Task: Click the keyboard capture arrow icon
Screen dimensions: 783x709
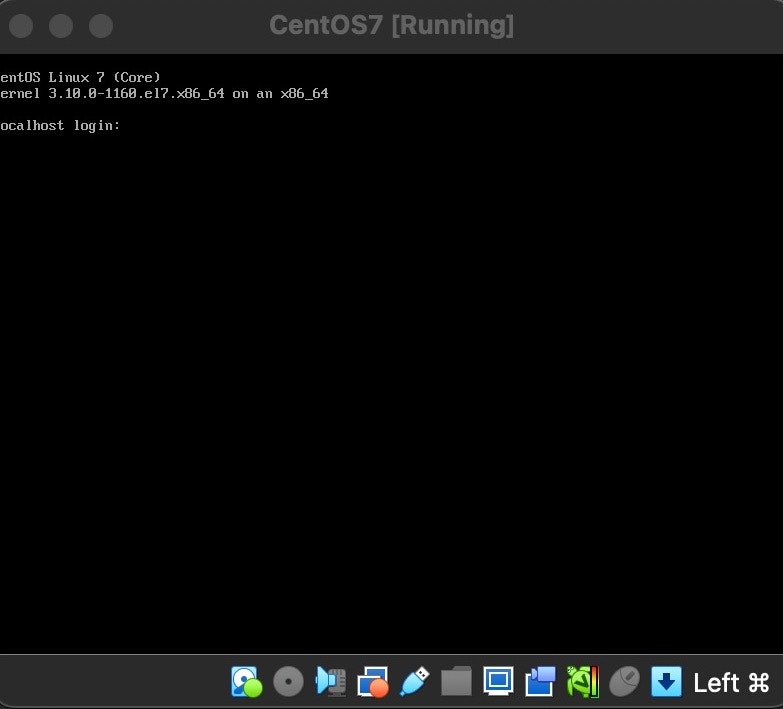Action: point(666,682)
